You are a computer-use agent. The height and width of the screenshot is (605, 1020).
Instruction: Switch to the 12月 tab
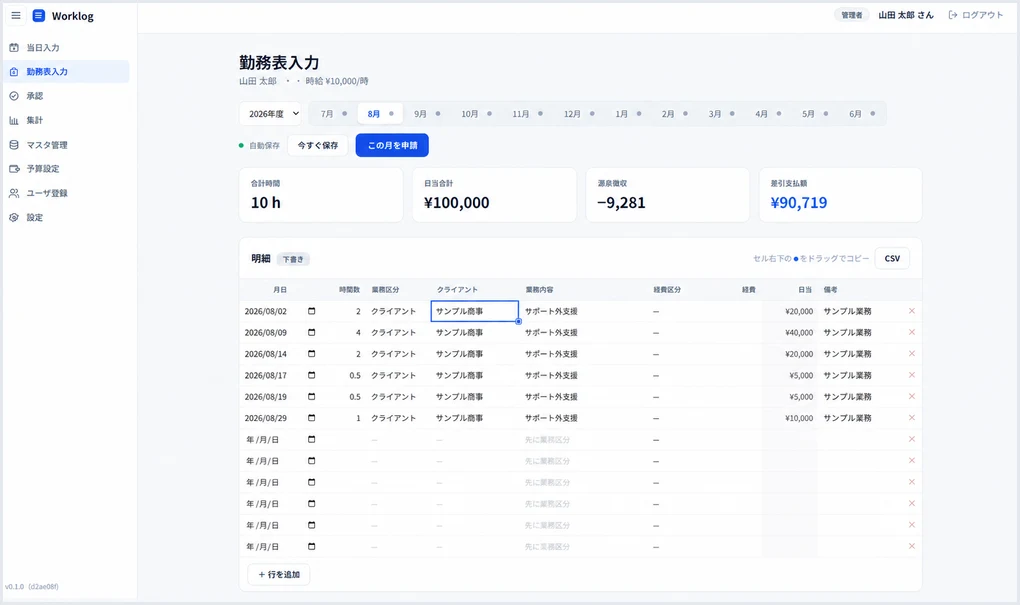[x=578, y=114]
